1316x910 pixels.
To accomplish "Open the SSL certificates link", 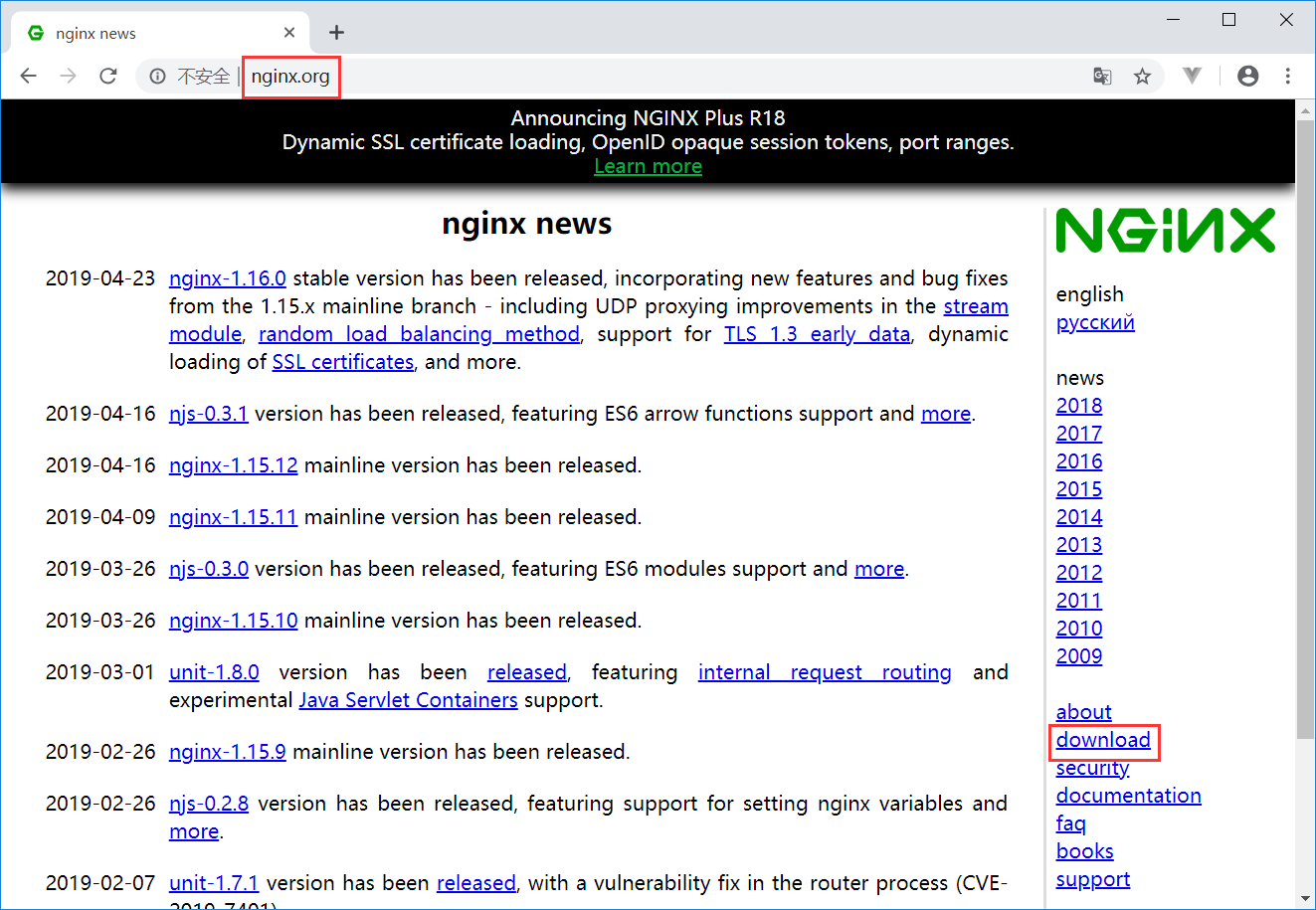I will (343, 362).
